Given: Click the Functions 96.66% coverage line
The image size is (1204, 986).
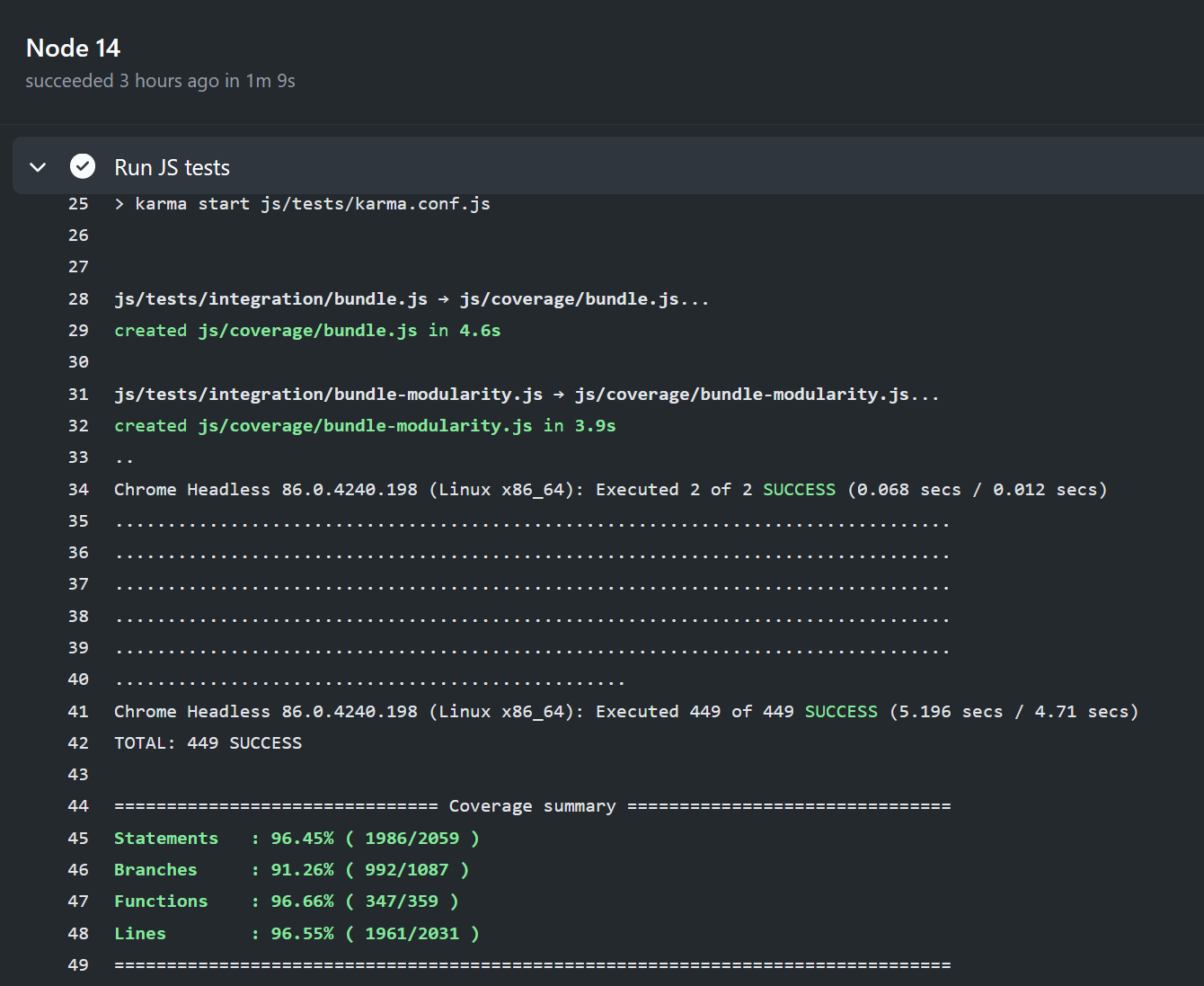Looking at the screenshot, I should pyautogui.click(x=287, y=902).
